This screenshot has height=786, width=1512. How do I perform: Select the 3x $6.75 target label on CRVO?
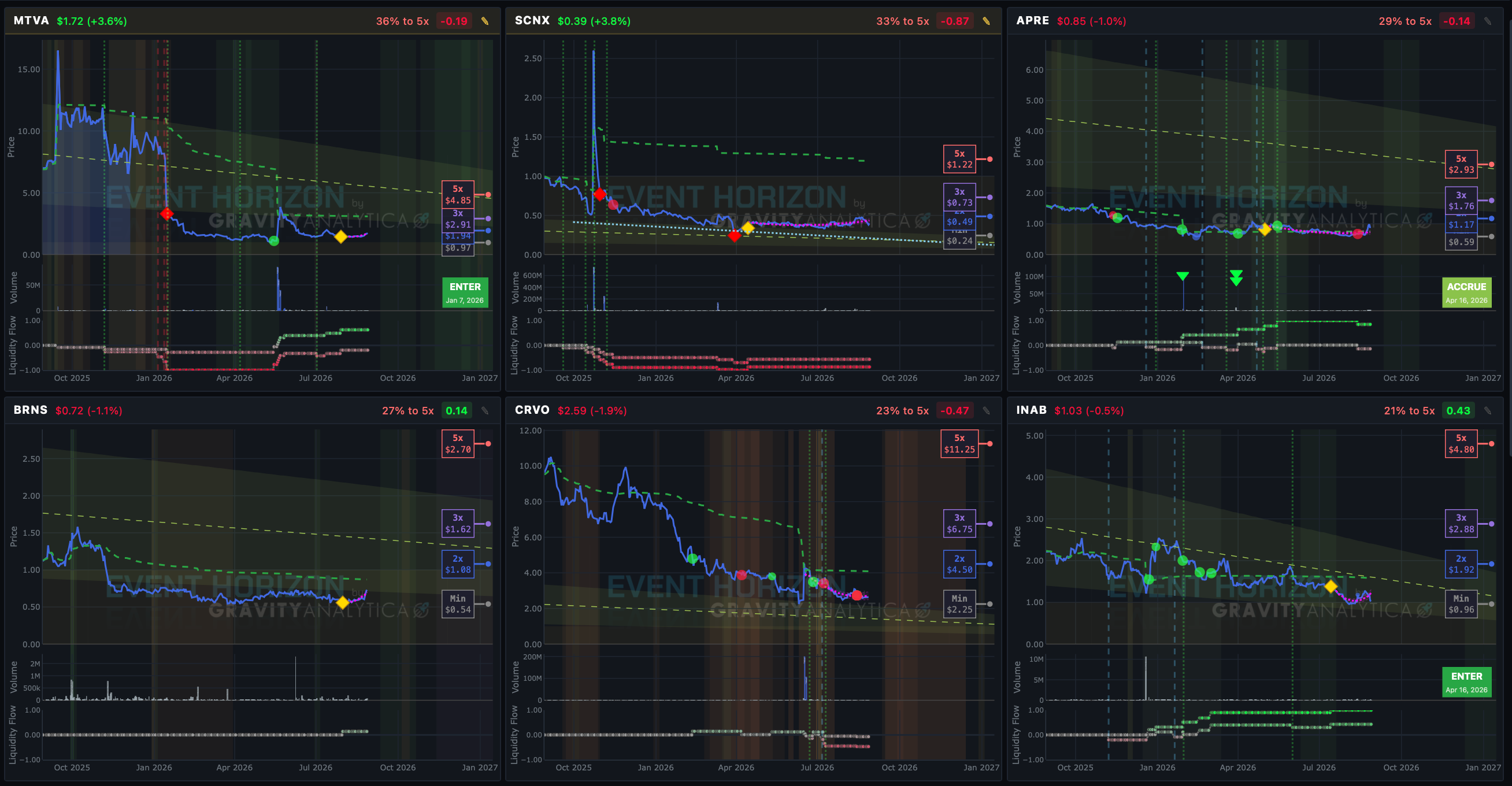coord(959,524)
